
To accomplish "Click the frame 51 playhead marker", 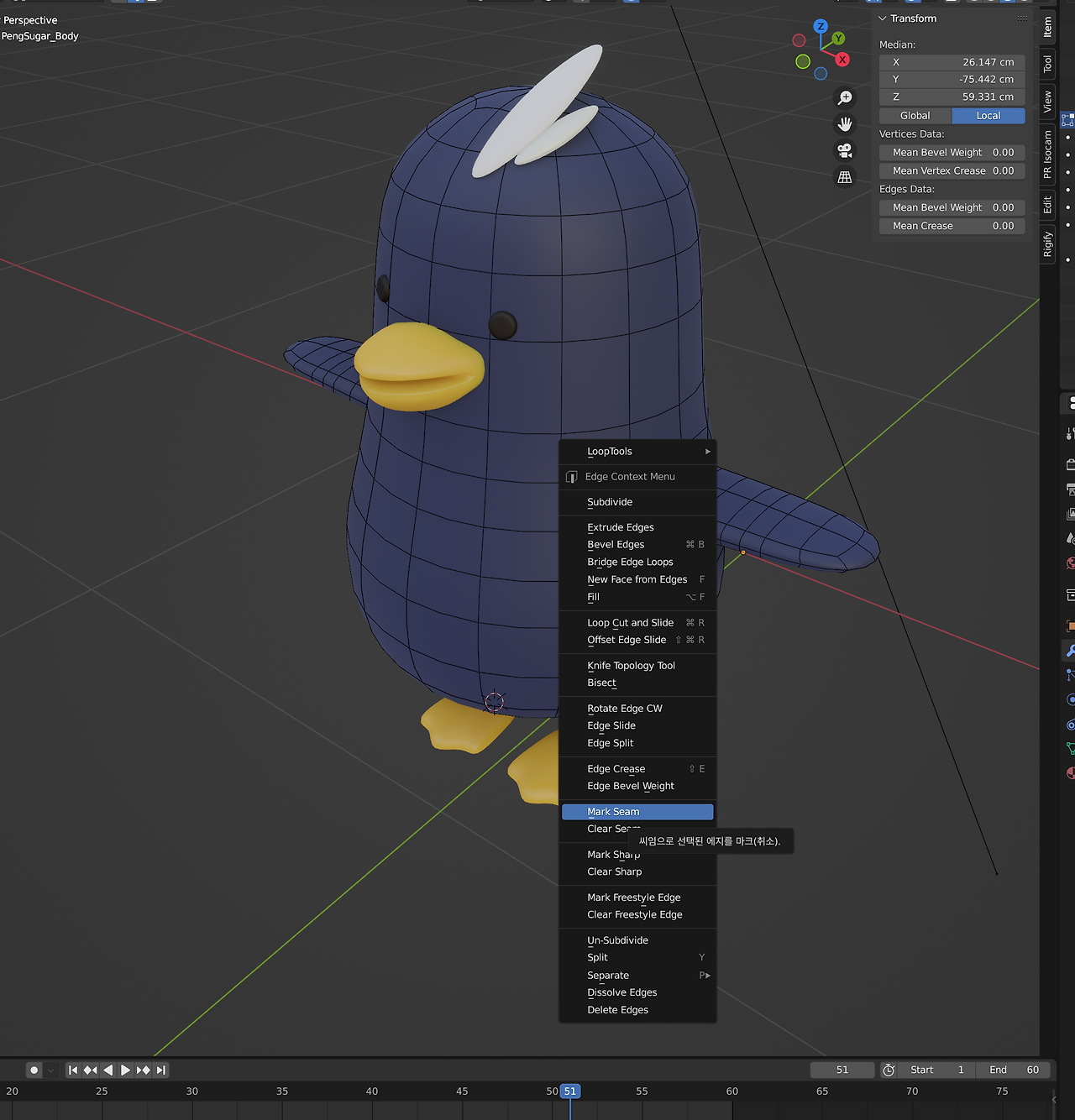I will point(570,1091).
